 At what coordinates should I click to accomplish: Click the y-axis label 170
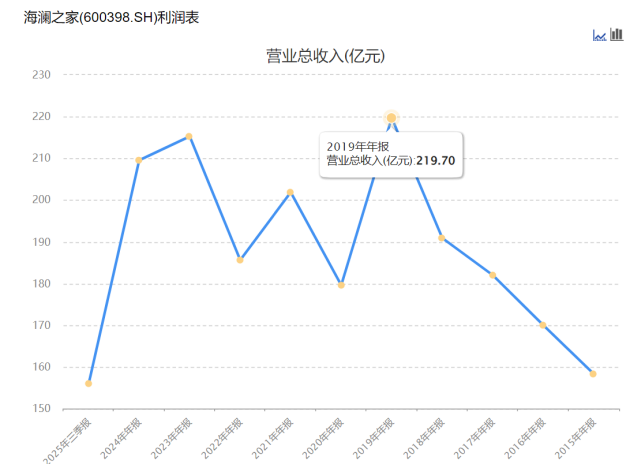[41, 325]
